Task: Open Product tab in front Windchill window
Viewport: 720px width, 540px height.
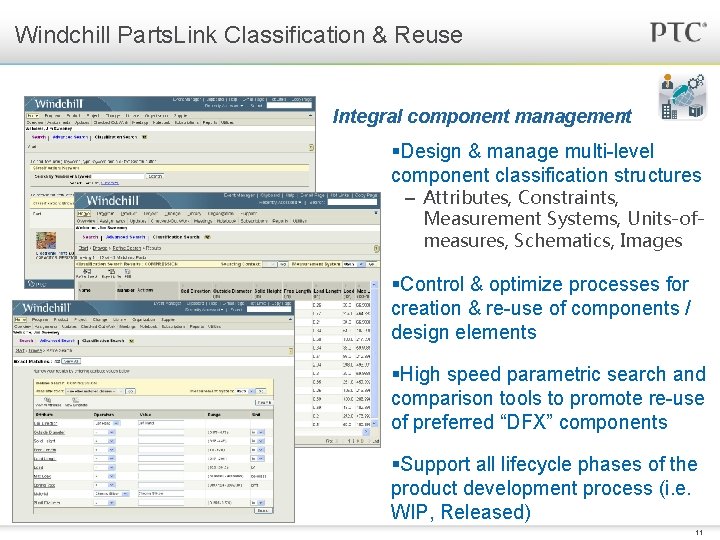Action: (x=61, y=319)
